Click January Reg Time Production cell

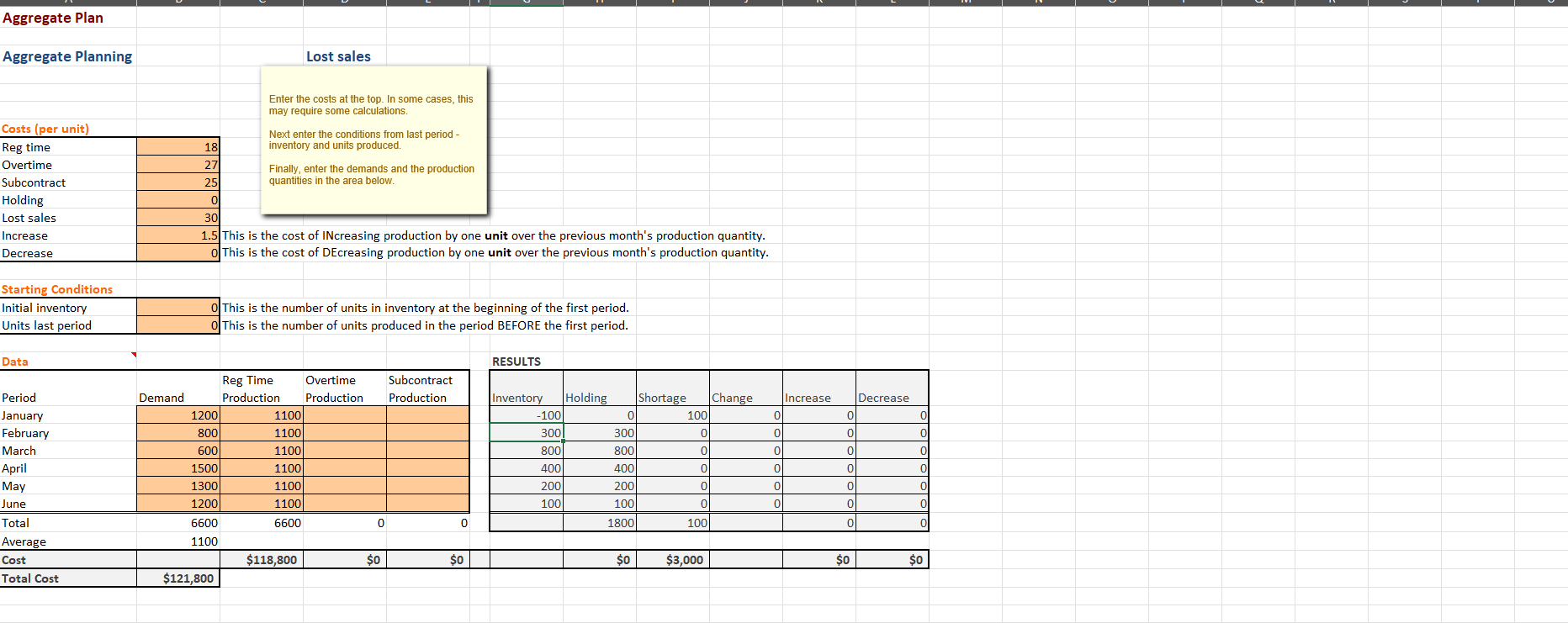click(x=262, y=415)
